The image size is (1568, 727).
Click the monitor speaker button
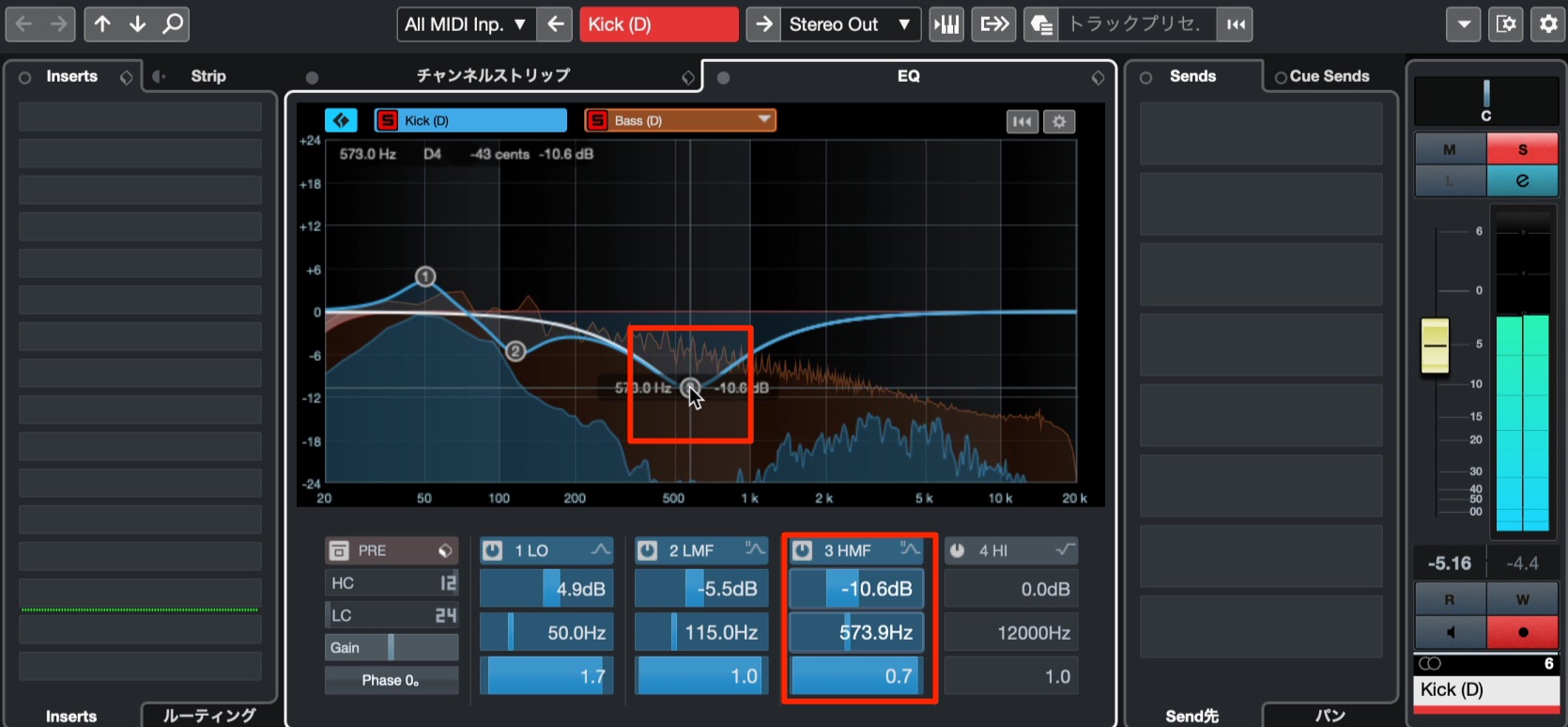1451,632
